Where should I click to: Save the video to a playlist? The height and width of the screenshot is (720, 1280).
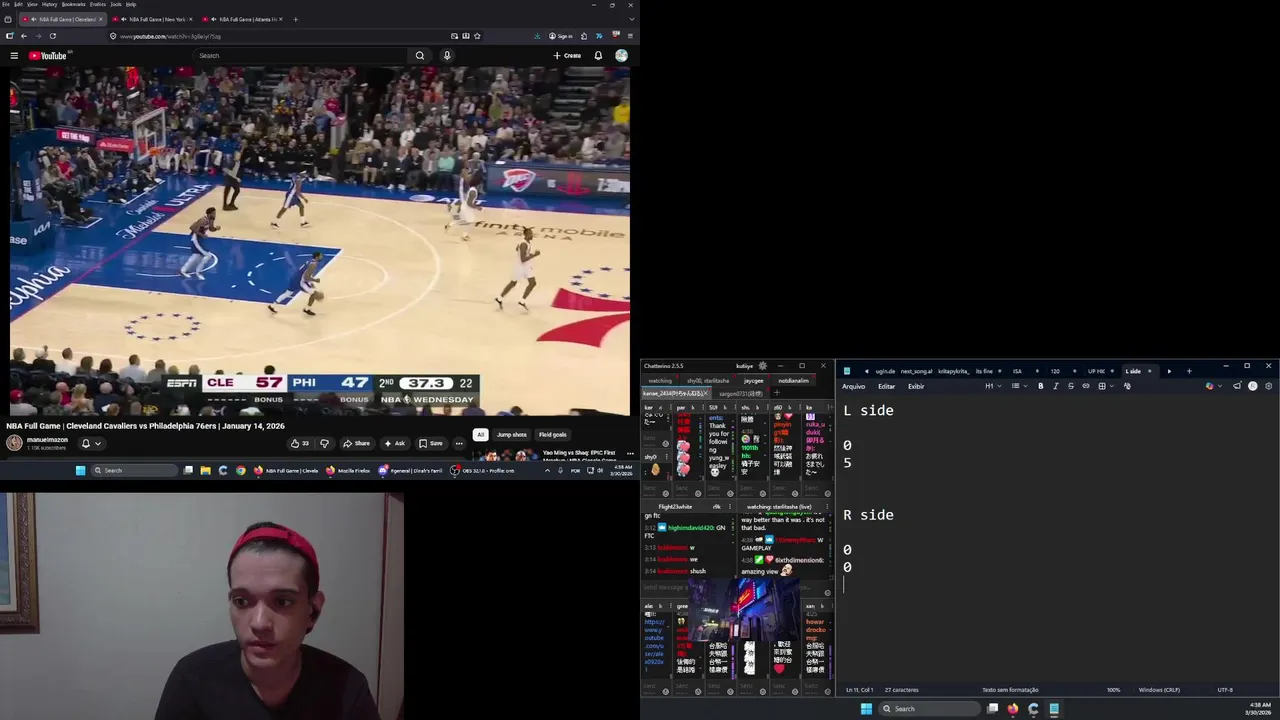coord(431,443)
